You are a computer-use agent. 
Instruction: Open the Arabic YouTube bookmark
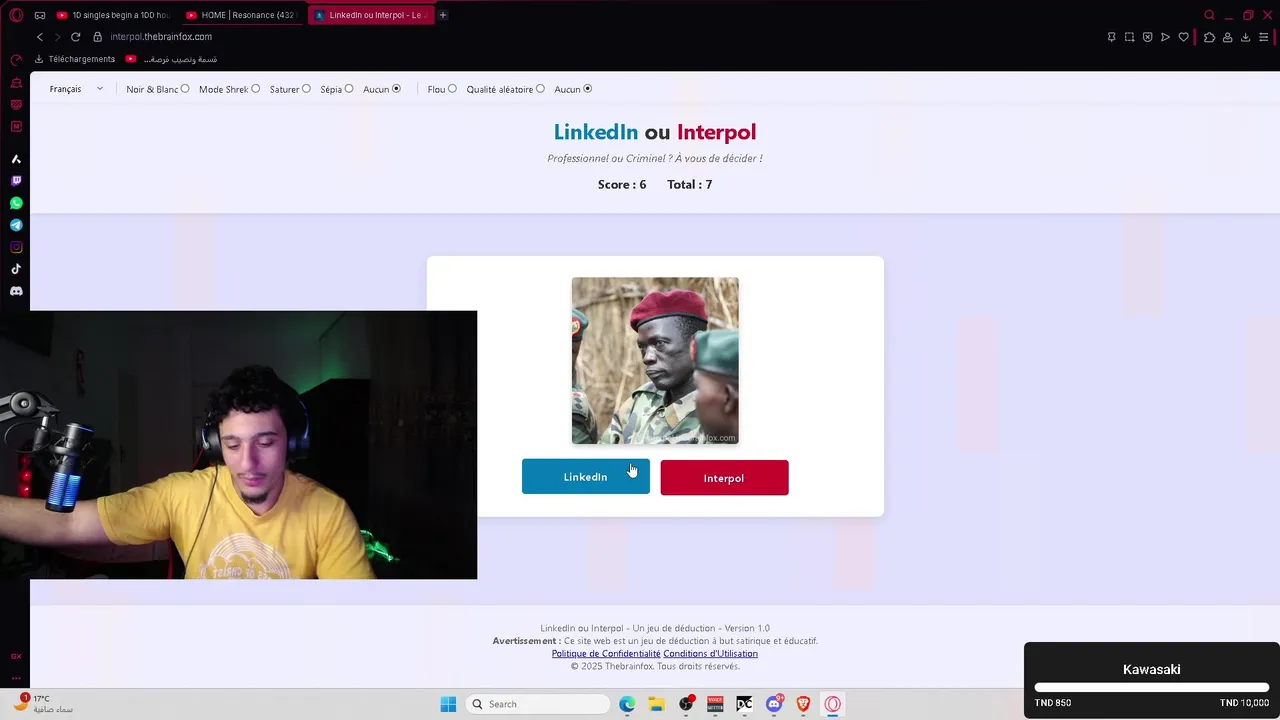(171, 59)
